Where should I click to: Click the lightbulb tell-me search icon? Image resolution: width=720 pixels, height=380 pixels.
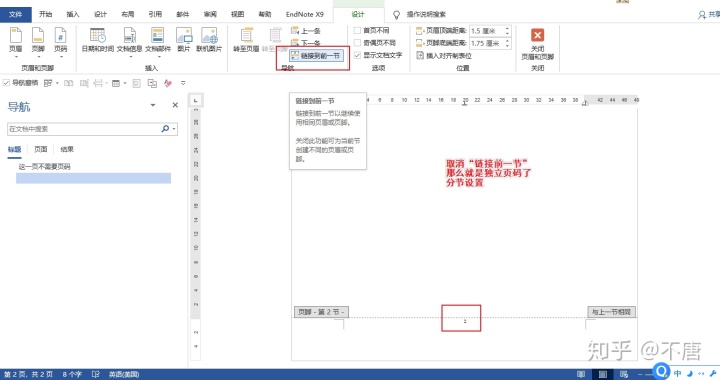tap(396, 15)
